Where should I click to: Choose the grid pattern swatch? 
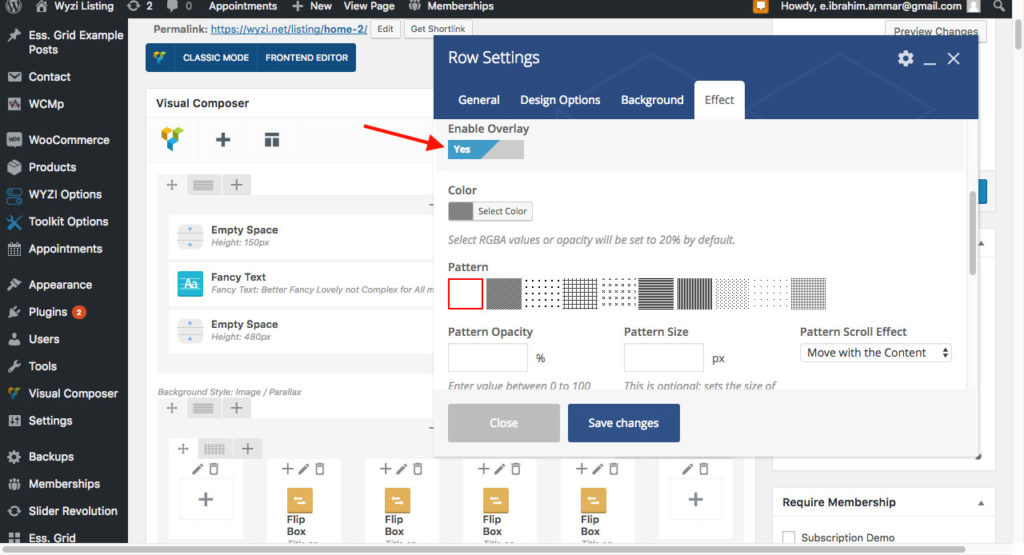tap(580, 294)
